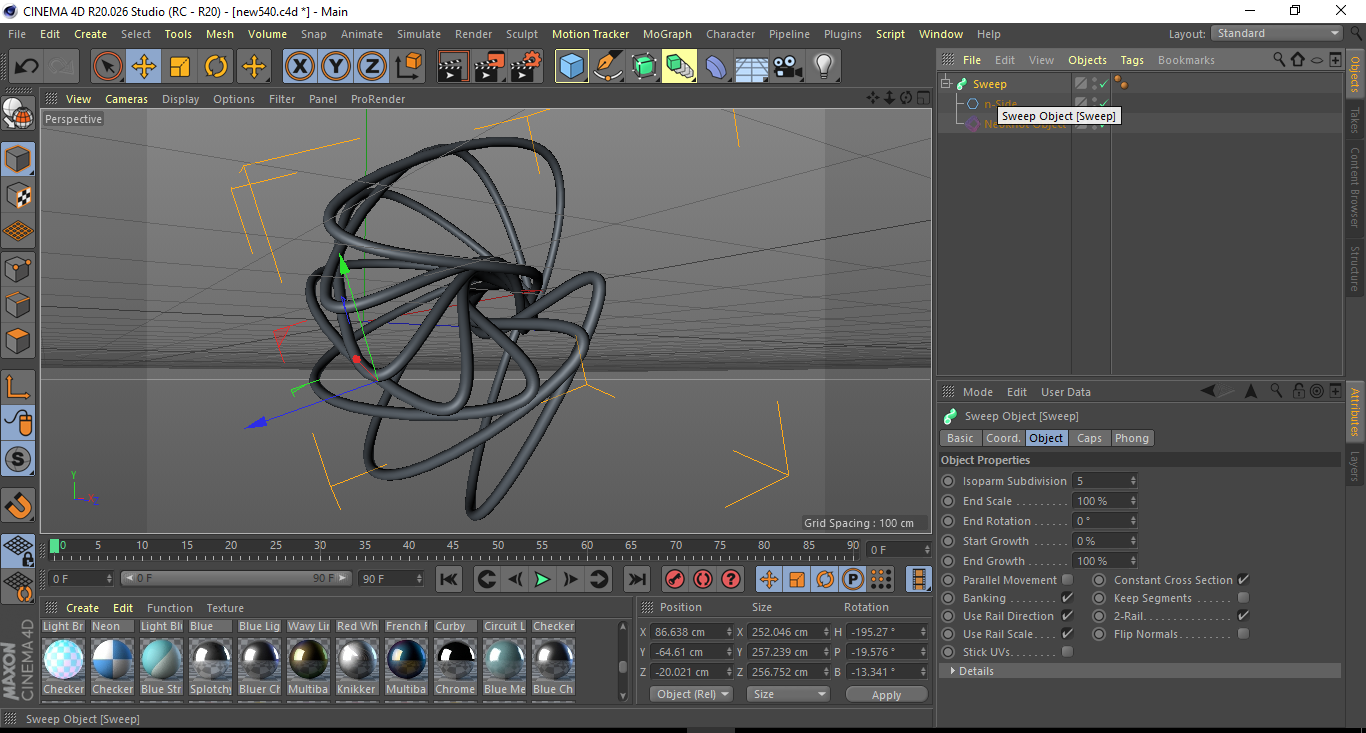Screen dimensions: 1366x733
Task: Switch to Texture mode icon
Action: [x=18, y=195]
